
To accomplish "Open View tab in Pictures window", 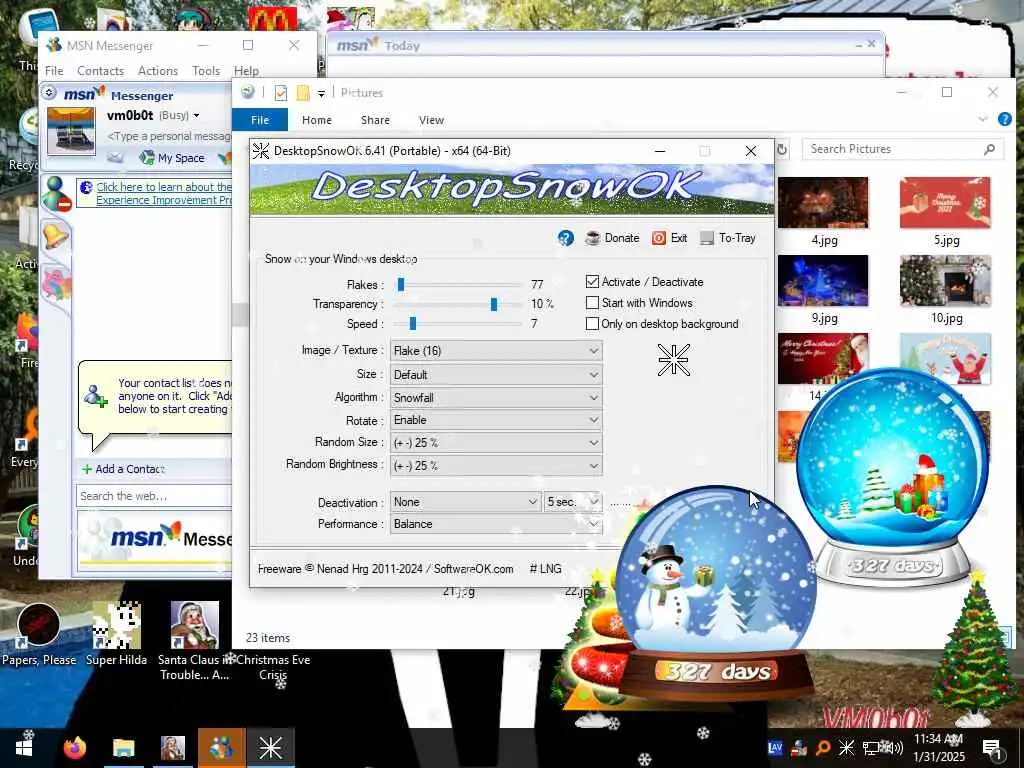I will [x=431, y=120].
